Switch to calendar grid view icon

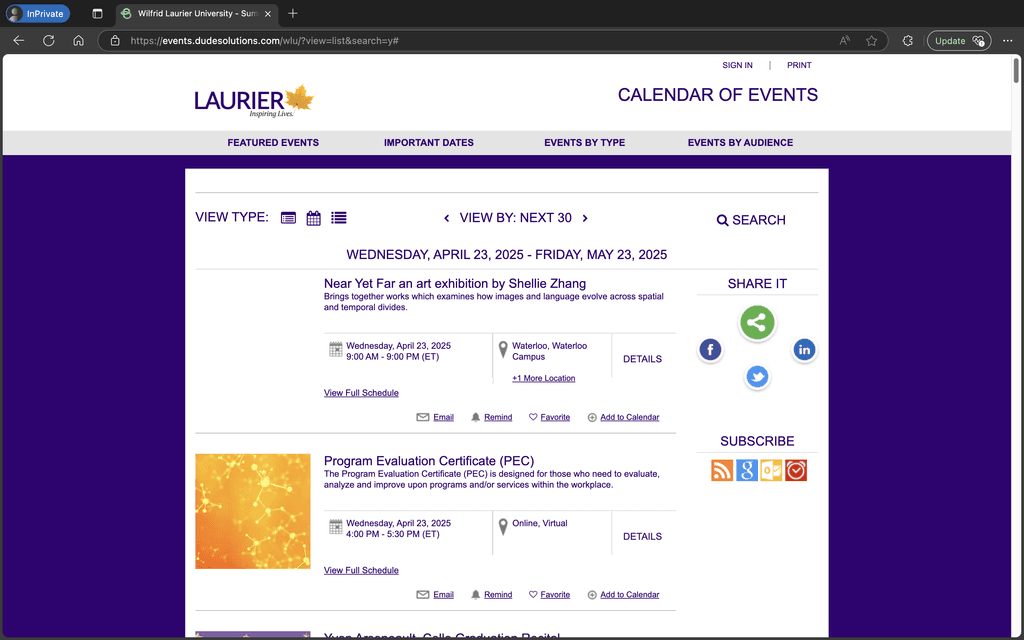[x=313, y=218]
